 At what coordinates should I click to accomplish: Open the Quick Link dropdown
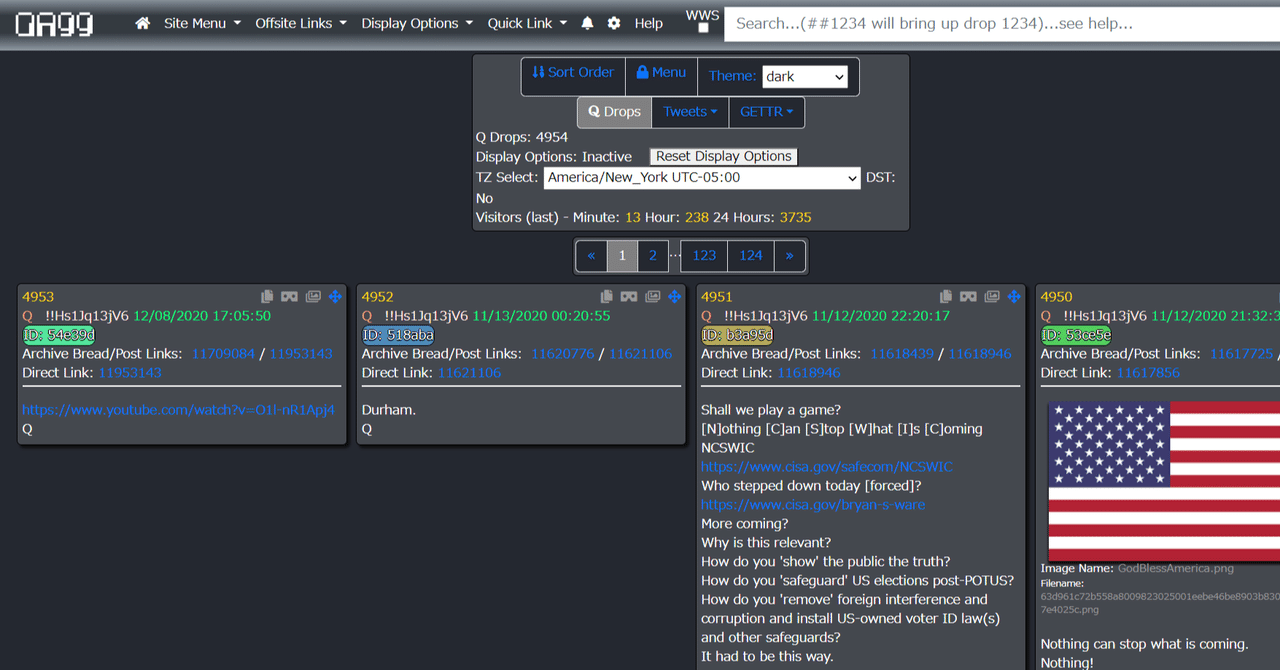click(527, 23)
